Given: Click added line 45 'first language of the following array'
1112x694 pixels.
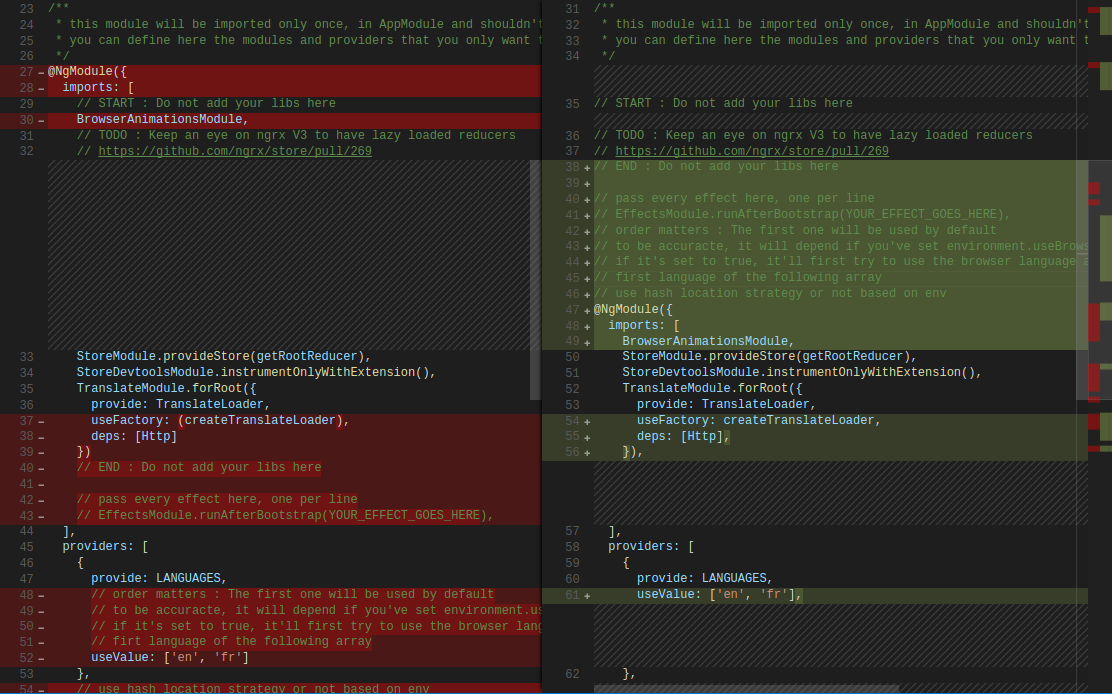Looking at the screenshot, I should tap(738, 278).
